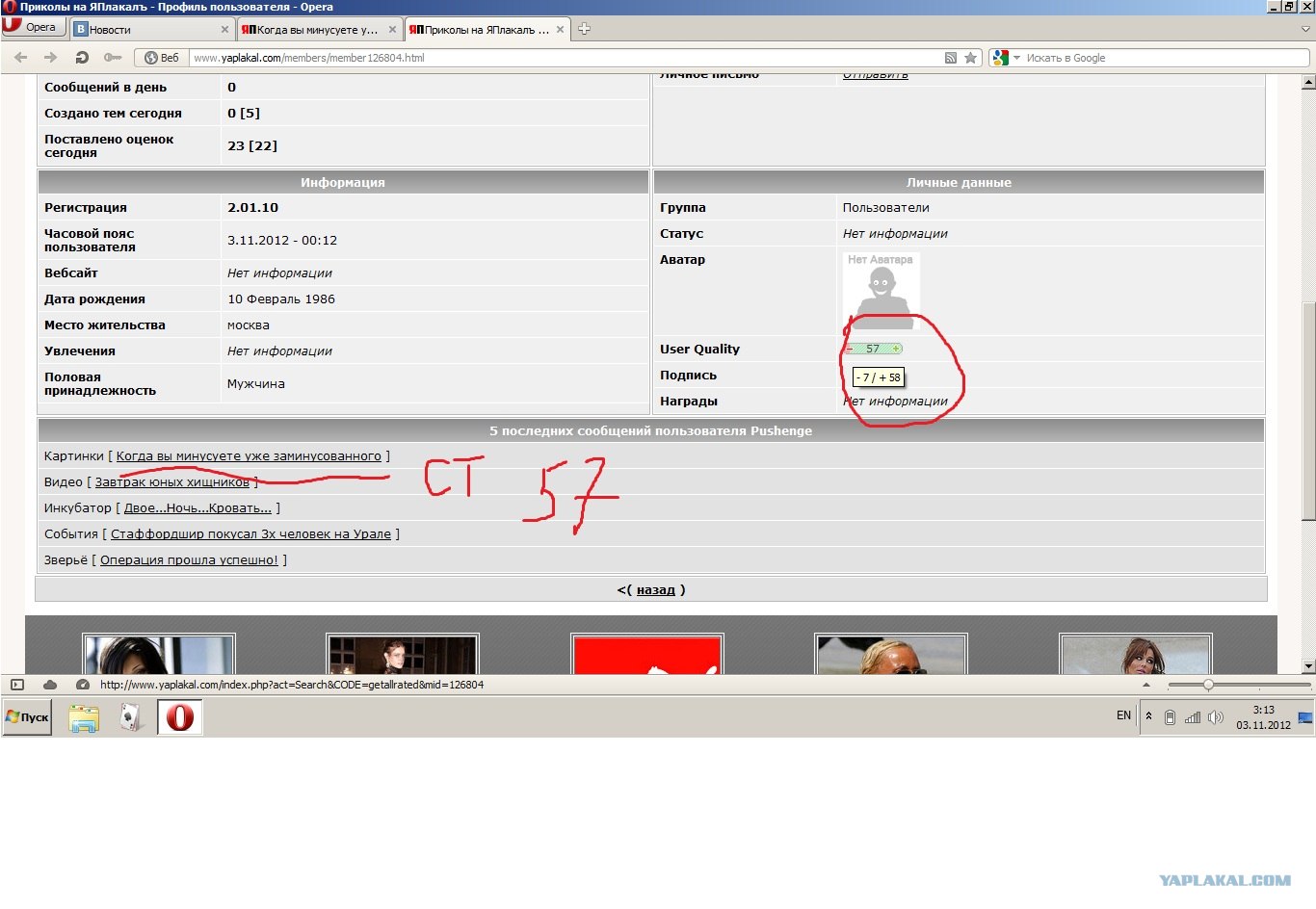Open the Opera main menu button

click(x=32, y=27)
